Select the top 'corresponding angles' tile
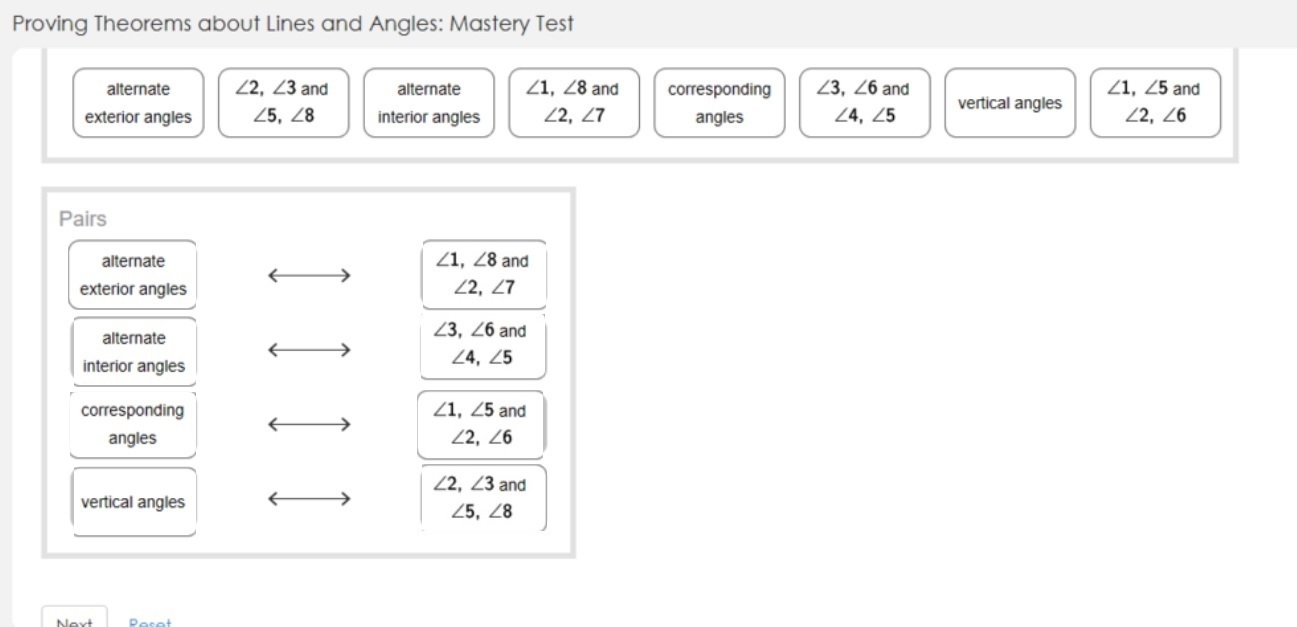1297x627 pixels. click(x=719, y=103)
